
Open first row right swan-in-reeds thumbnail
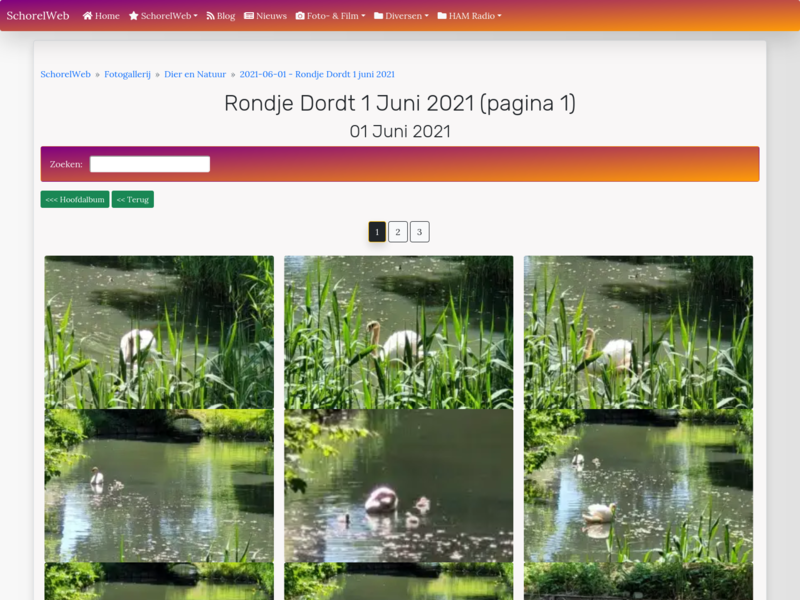click(638, 332)
